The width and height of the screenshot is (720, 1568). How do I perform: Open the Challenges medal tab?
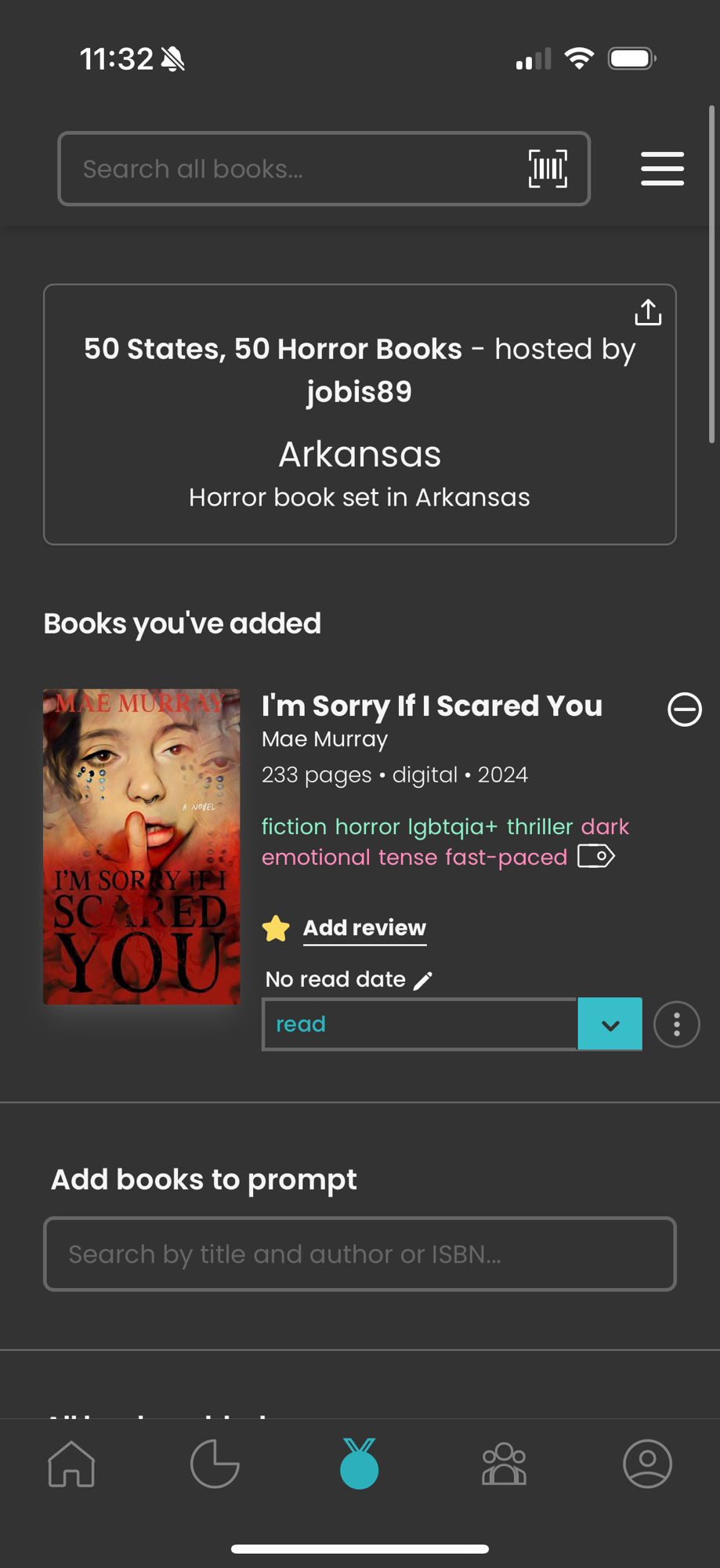[360, 1463]
